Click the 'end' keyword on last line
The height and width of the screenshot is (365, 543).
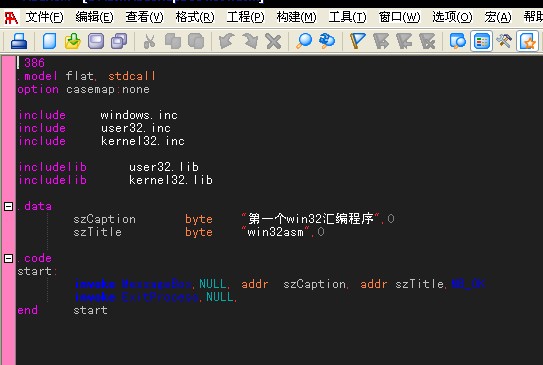[27, 310]
